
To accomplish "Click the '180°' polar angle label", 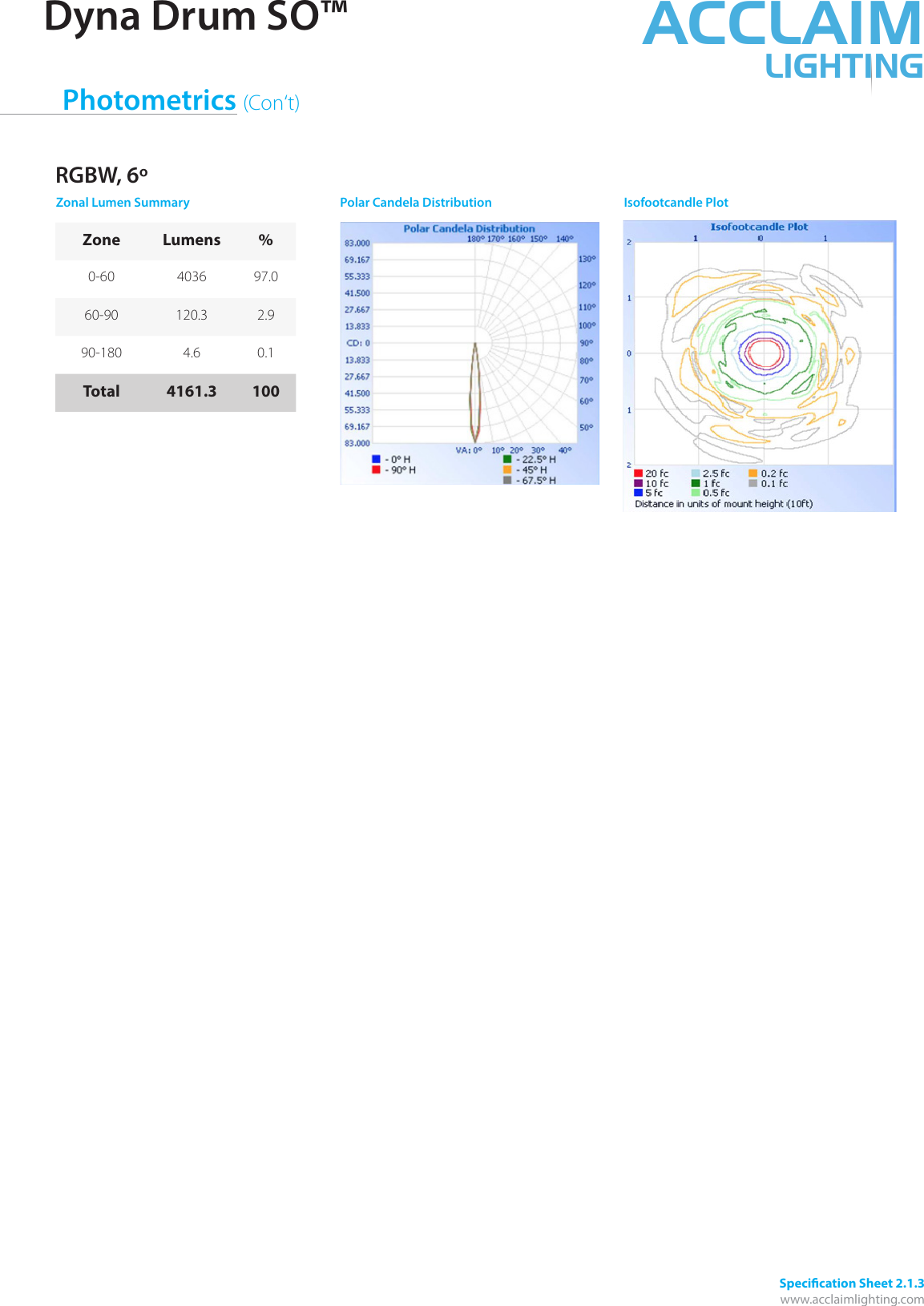I will pyautogui.click(x=475, y=239).
